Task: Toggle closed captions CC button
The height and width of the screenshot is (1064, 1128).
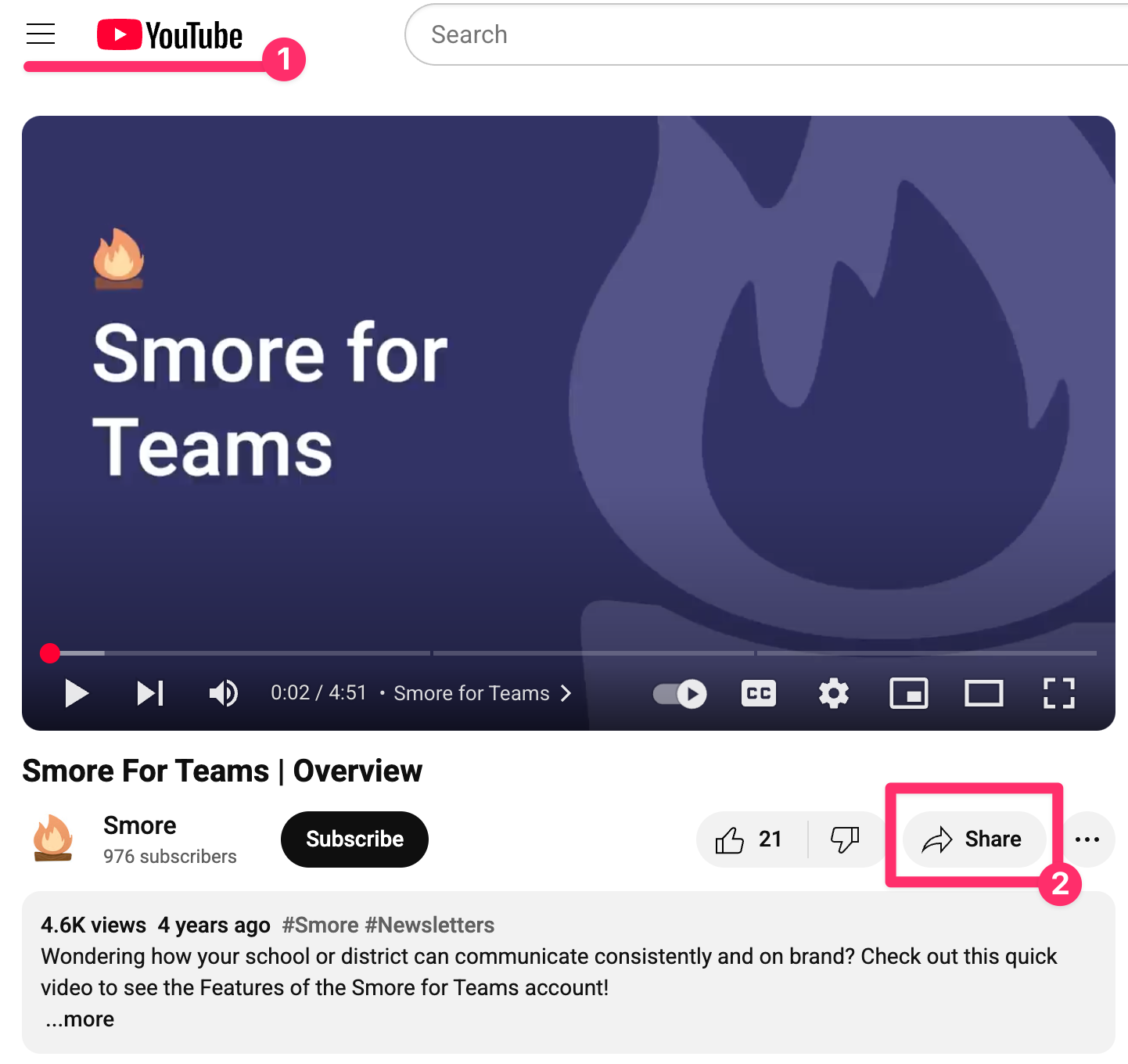Action: pos(759,693)
